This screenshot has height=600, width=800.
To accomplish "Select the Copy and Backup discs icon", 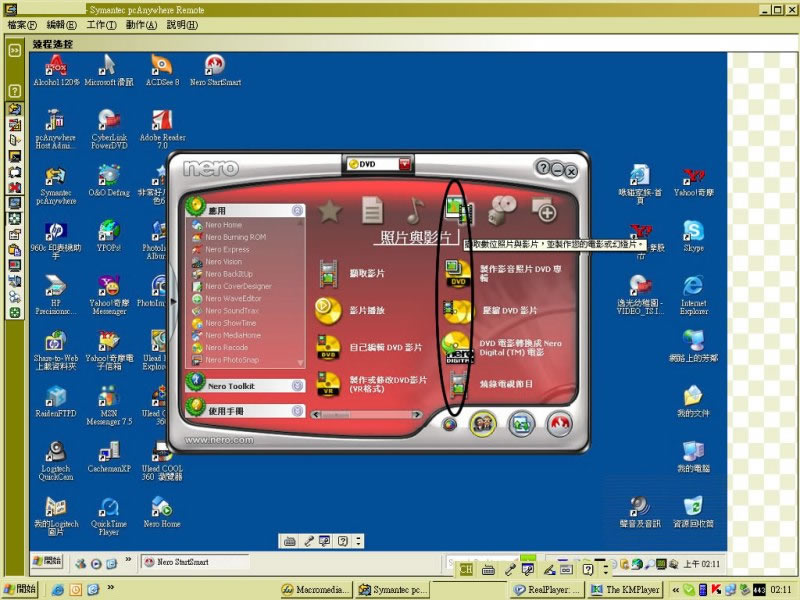I will (503, 210).
